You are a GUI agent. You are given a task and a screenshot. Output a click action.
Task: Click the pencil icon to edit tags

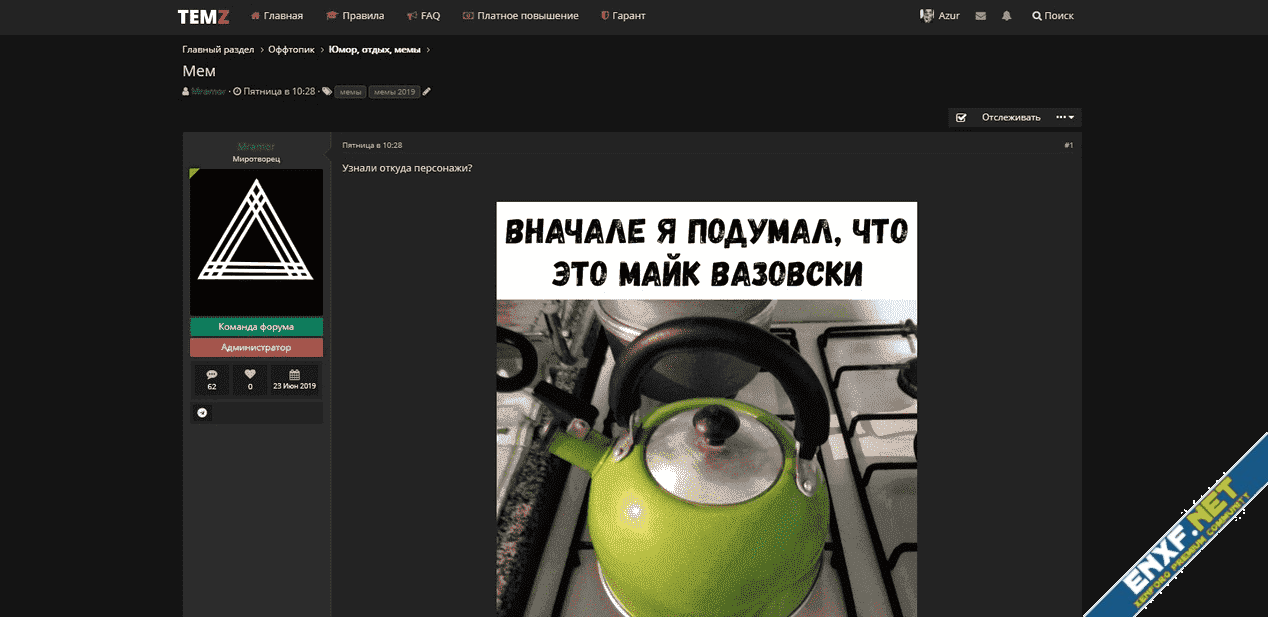coord(427,91)
